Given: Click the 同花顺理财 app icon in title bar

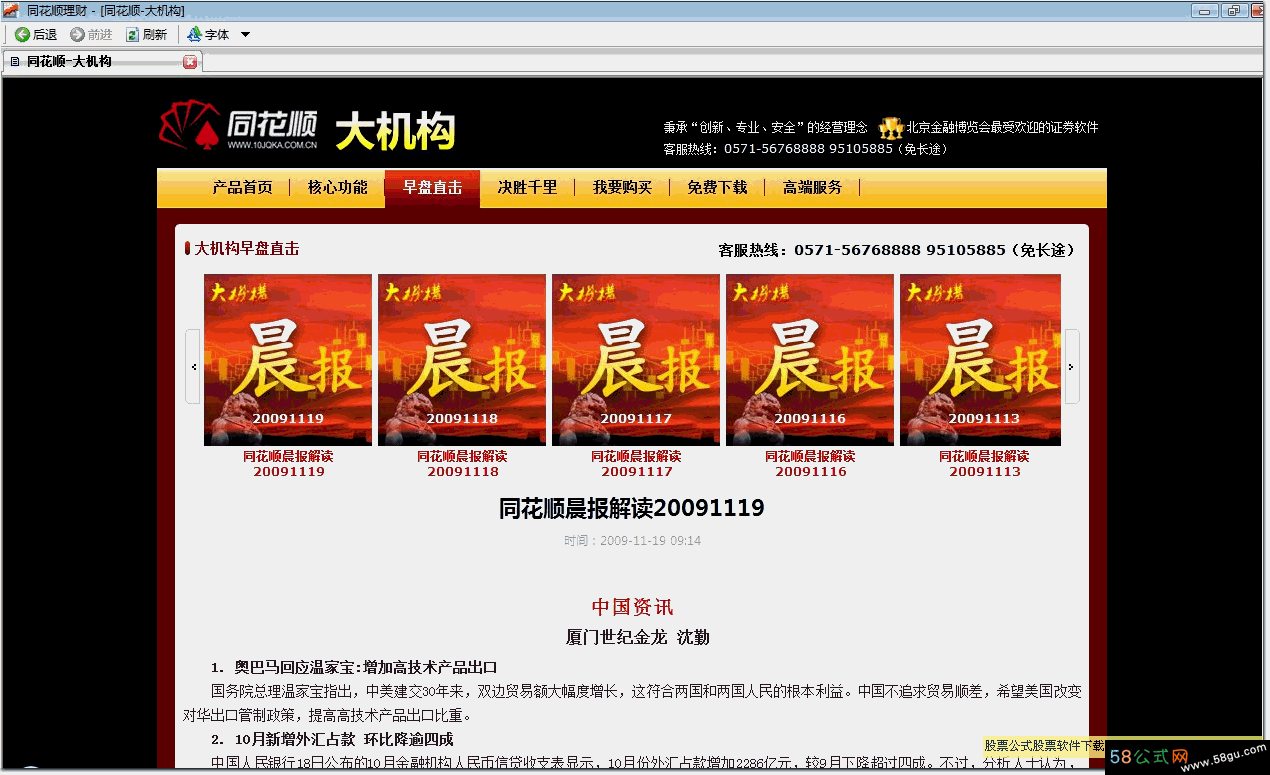Looking at the screenshot, I should pyautogui.click(x=12, y=10).
